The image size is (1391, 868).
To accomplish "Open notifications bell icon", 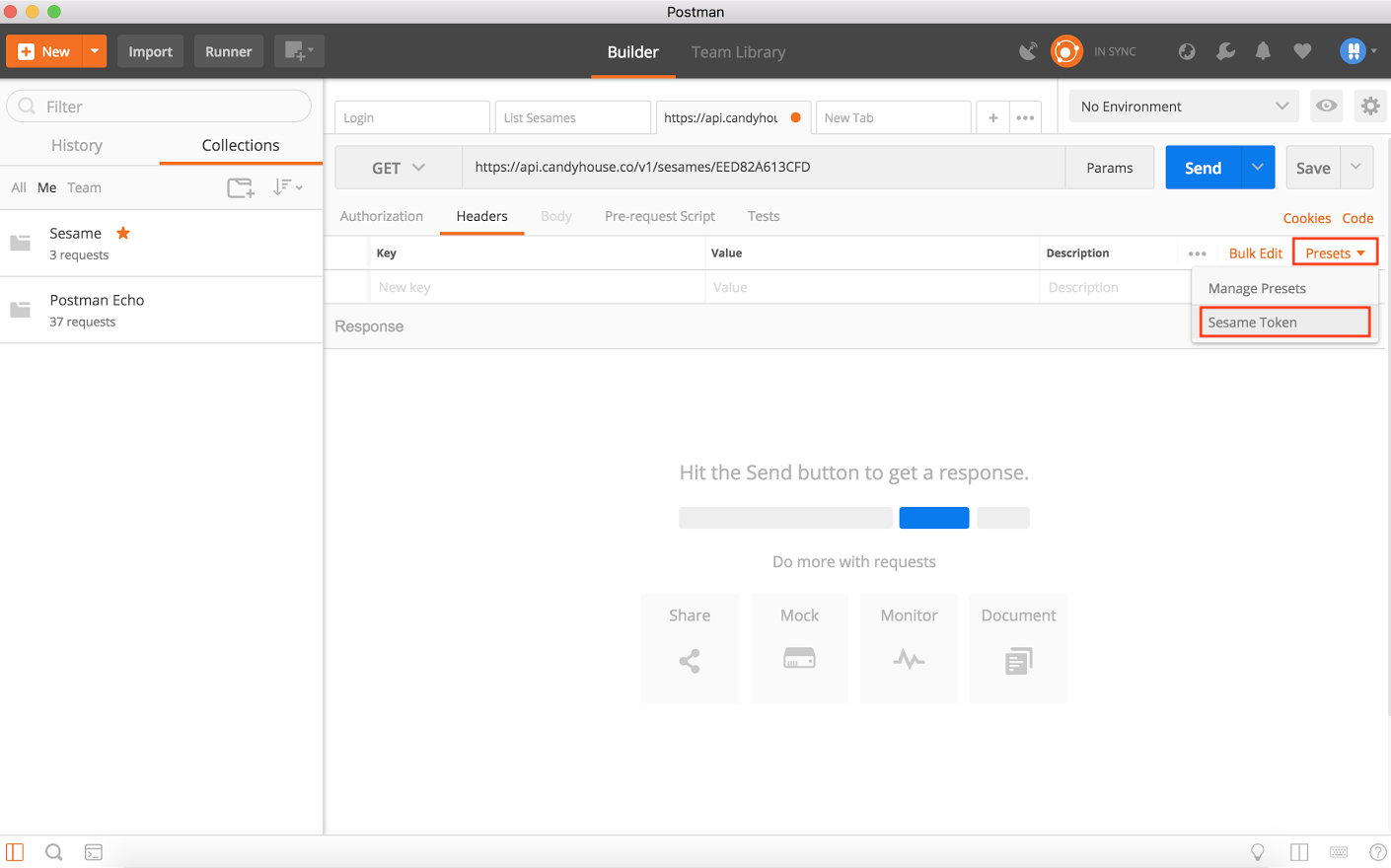I will click(1263, 51).
